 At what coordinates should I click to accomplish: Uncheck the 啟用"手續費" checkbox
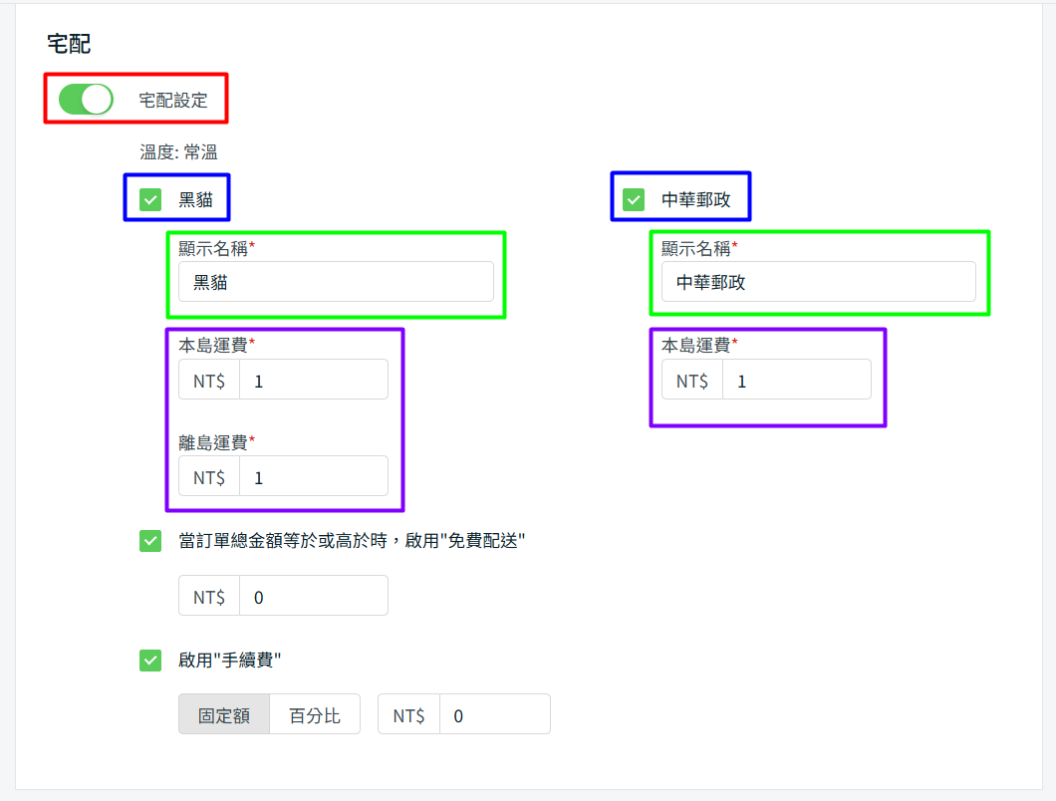tap(150, 660)
